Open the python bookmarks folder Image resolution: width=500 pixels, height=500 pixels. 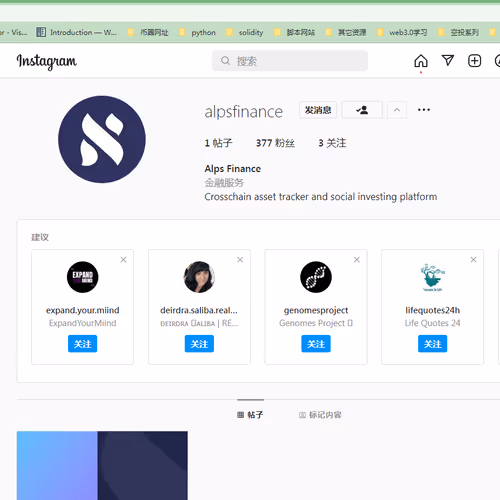197,32
